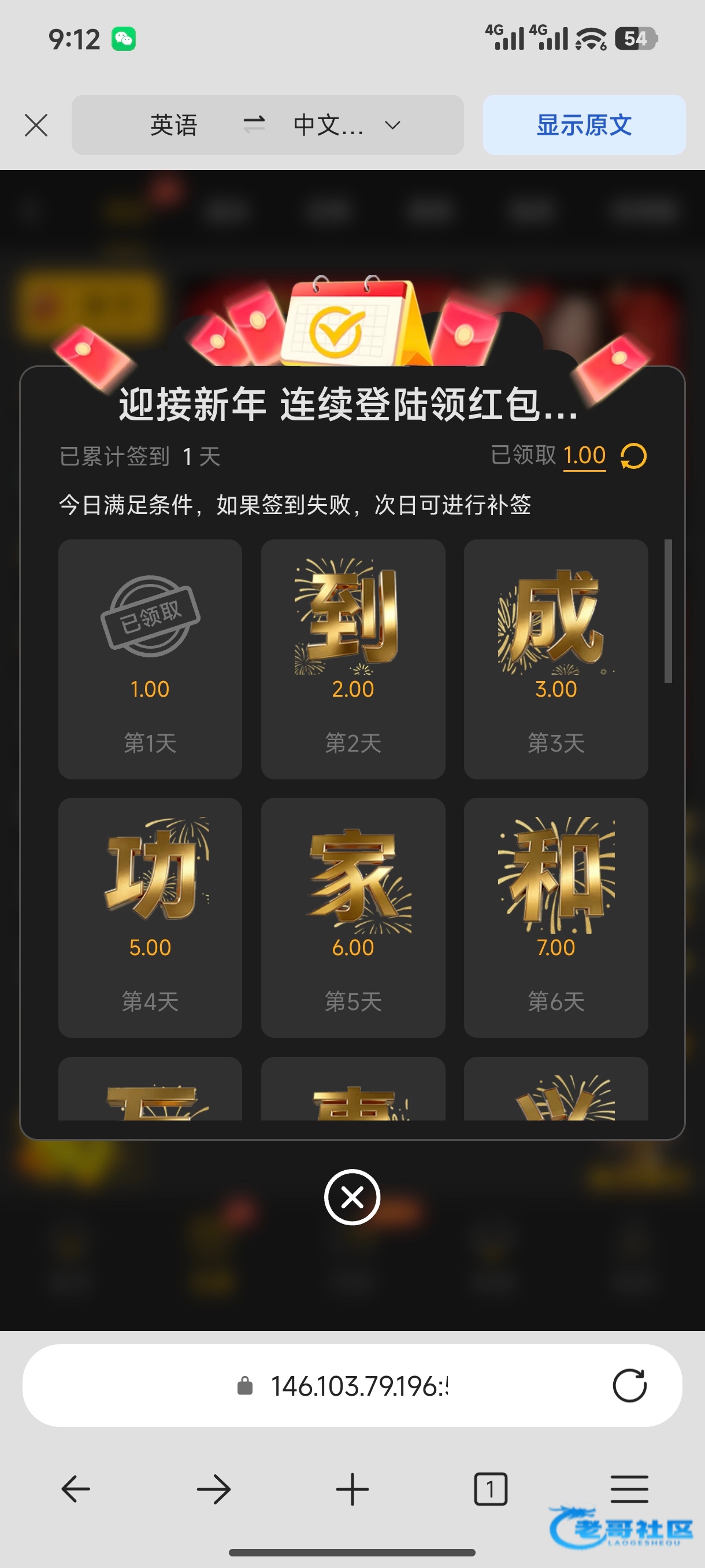Choose the 第5天 6.00 reward card

pyautogui.click(x=353, y=918)
